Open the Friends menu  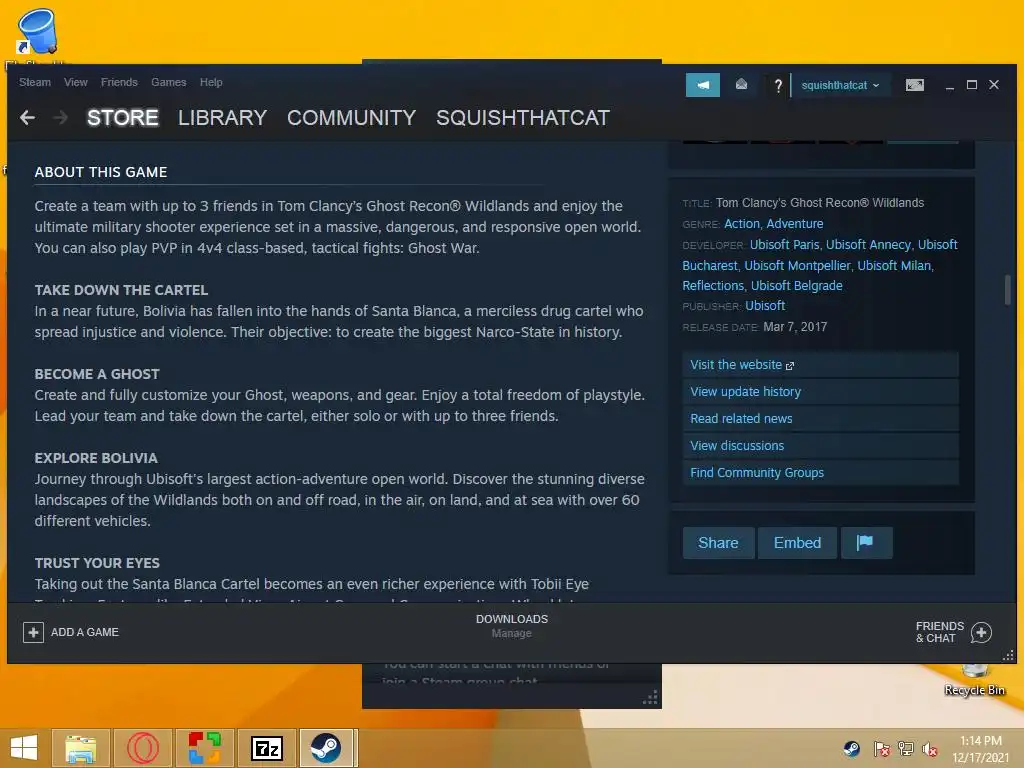click(119, 82)
